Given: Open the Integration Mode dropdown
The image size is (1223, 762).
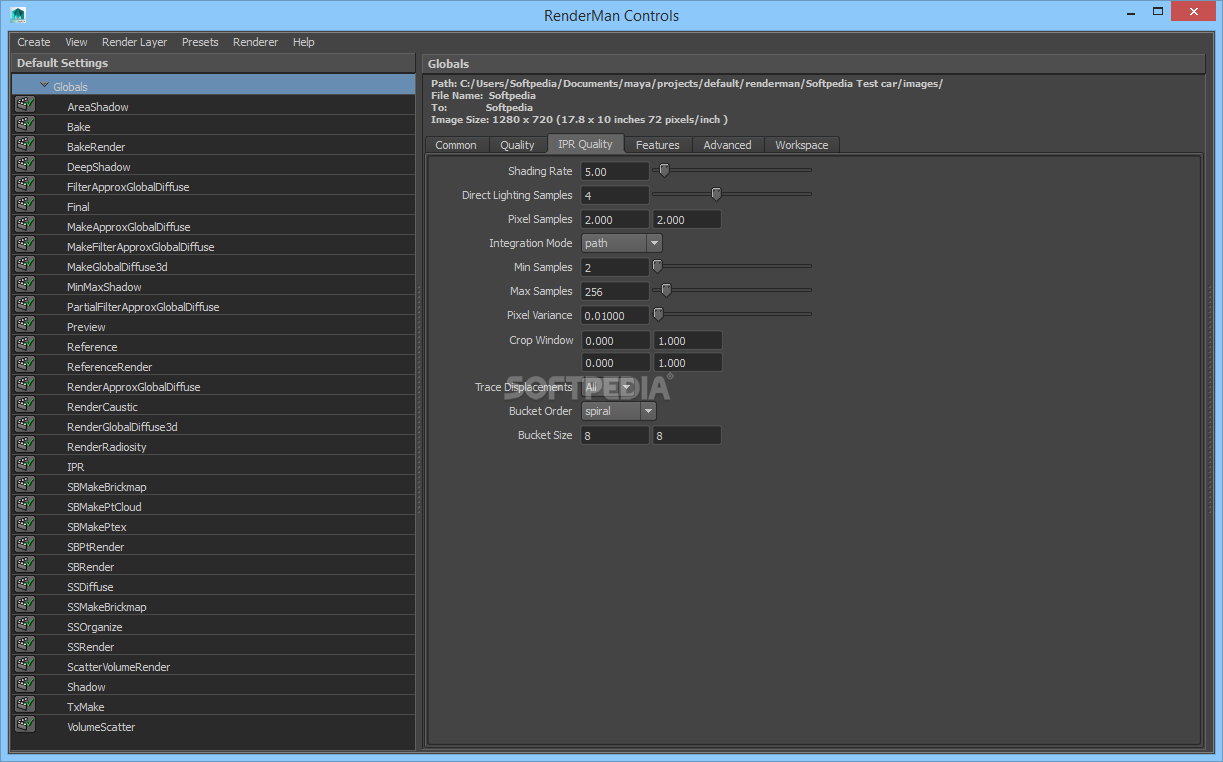Looking at the screenshot, I should tap(621, 243).
